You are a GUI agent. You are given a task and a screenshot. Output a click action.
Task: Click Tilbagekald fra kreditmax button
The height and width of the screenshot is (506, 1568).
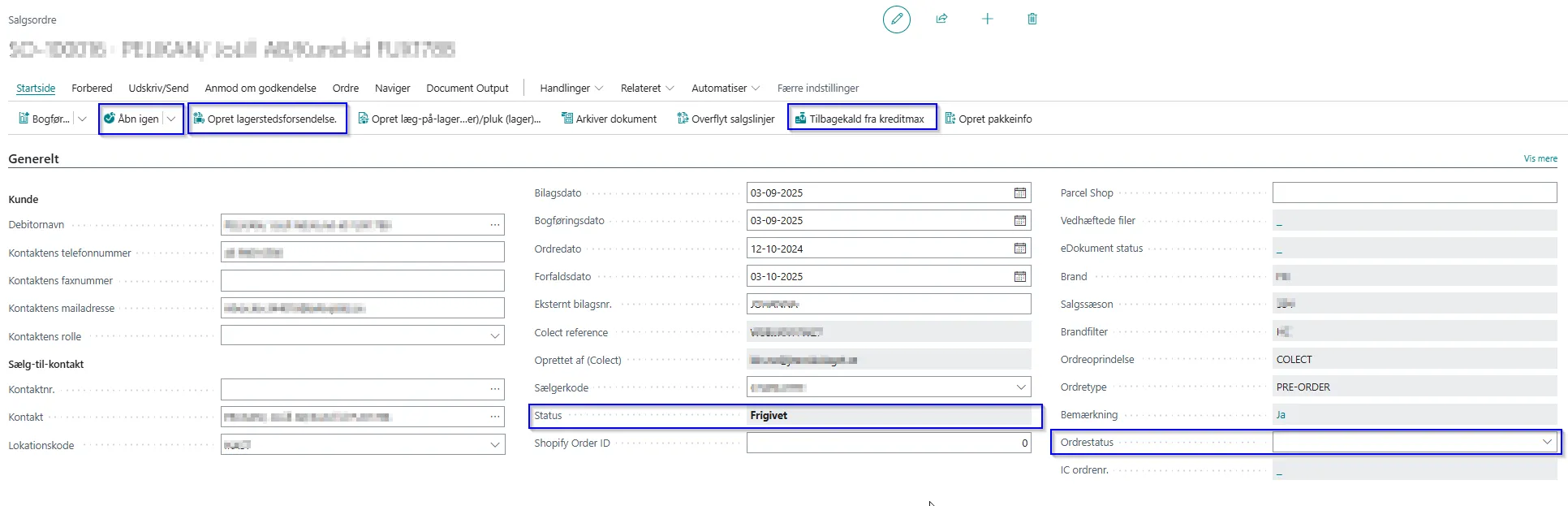coord(860,119)
